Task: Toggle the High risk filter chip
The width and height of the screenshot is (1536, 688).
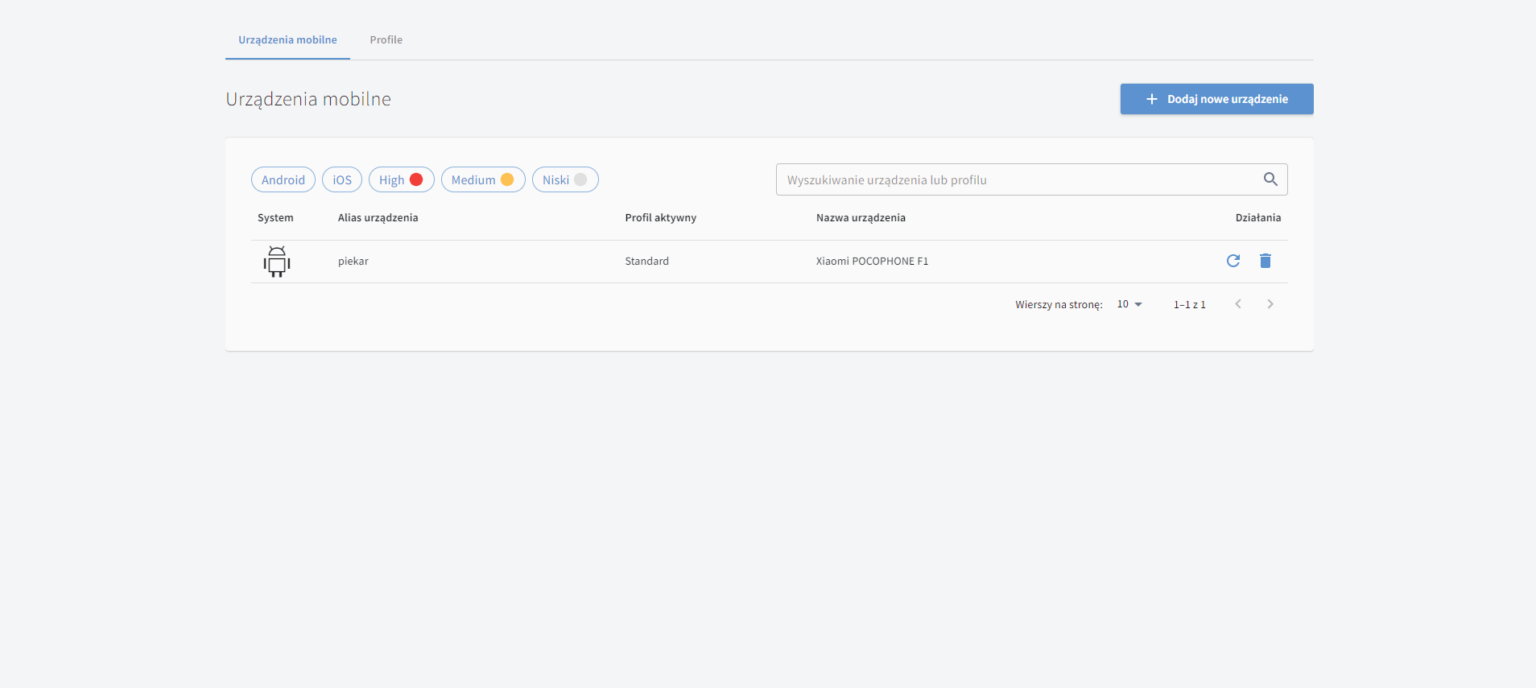Action: [401, 180]
